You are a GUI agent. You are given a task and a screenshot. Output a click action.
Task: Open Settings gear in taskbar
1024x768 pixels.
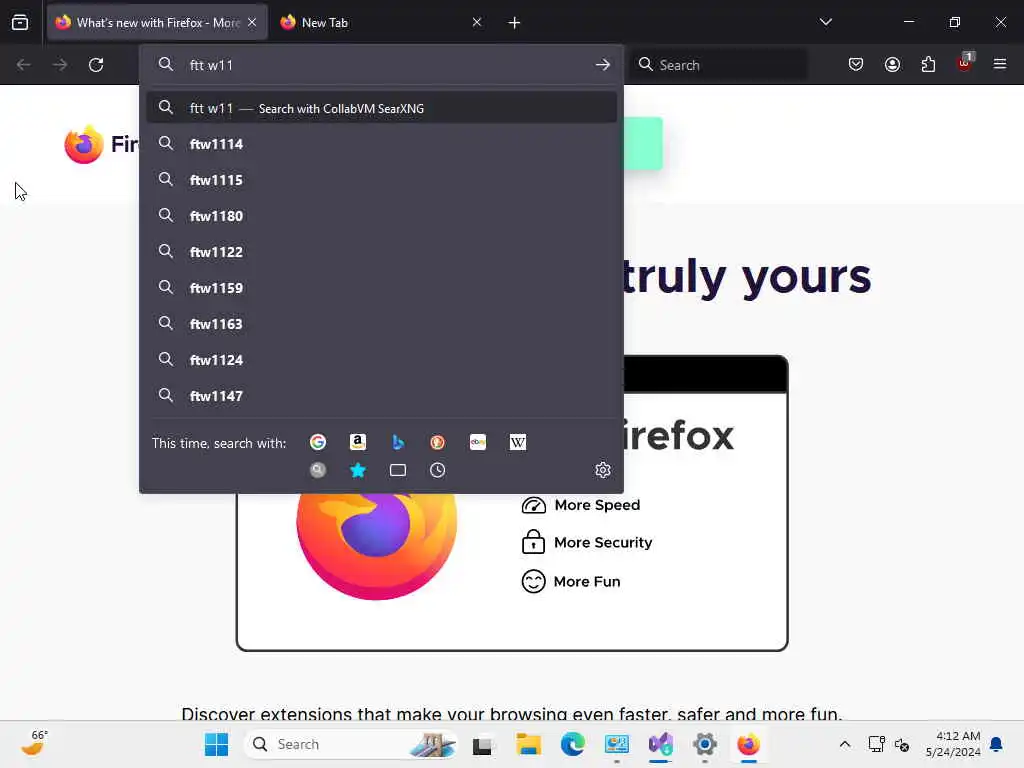point(705,744)
